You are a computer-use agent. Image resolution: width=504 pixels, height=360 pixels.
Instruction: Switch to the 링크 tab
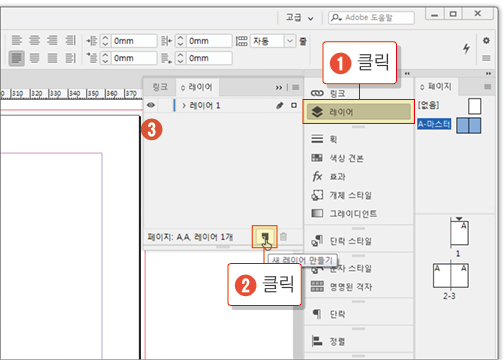pos(160,87)
